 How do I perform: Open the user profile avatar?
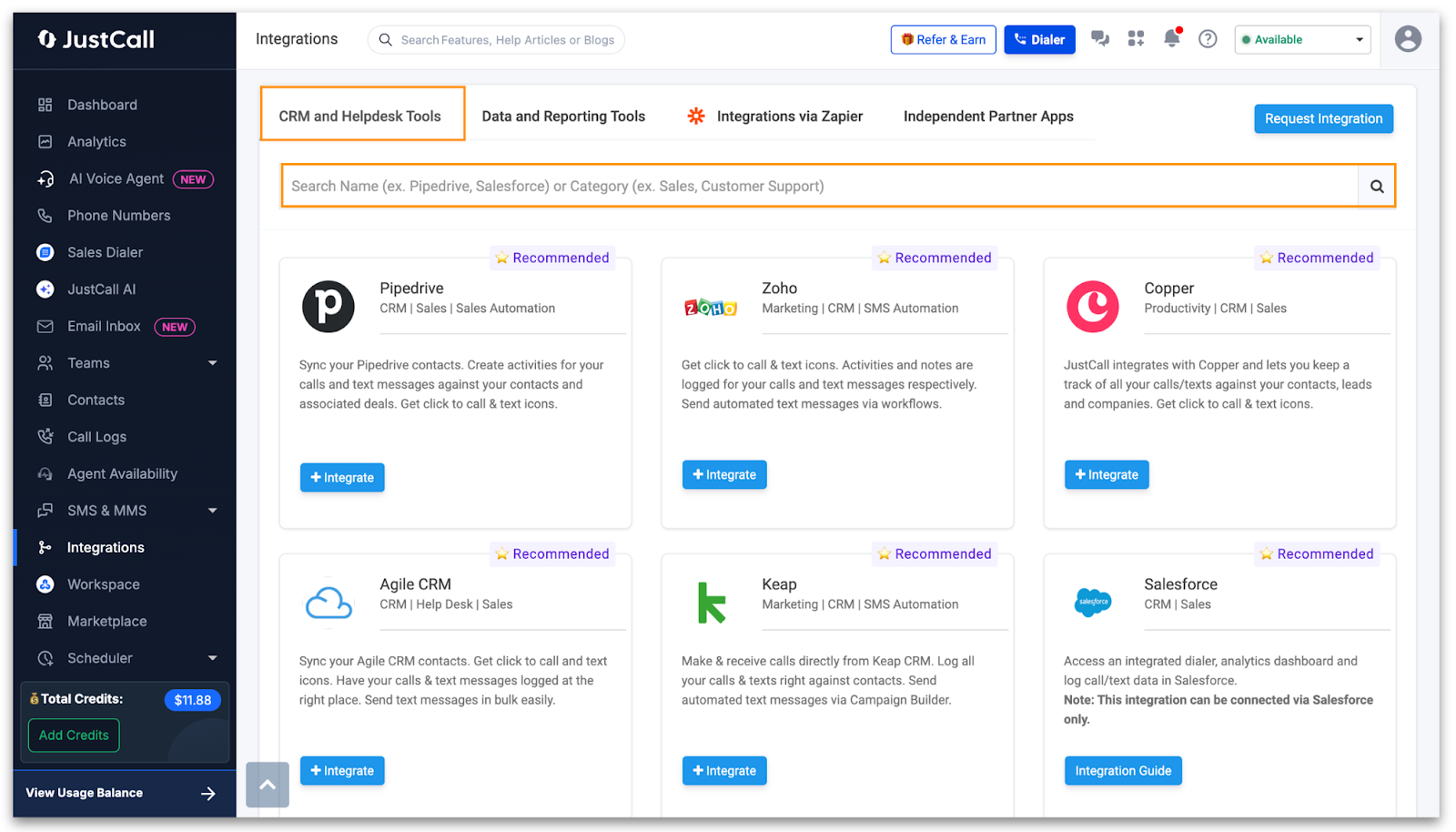tap(1408, 39)
